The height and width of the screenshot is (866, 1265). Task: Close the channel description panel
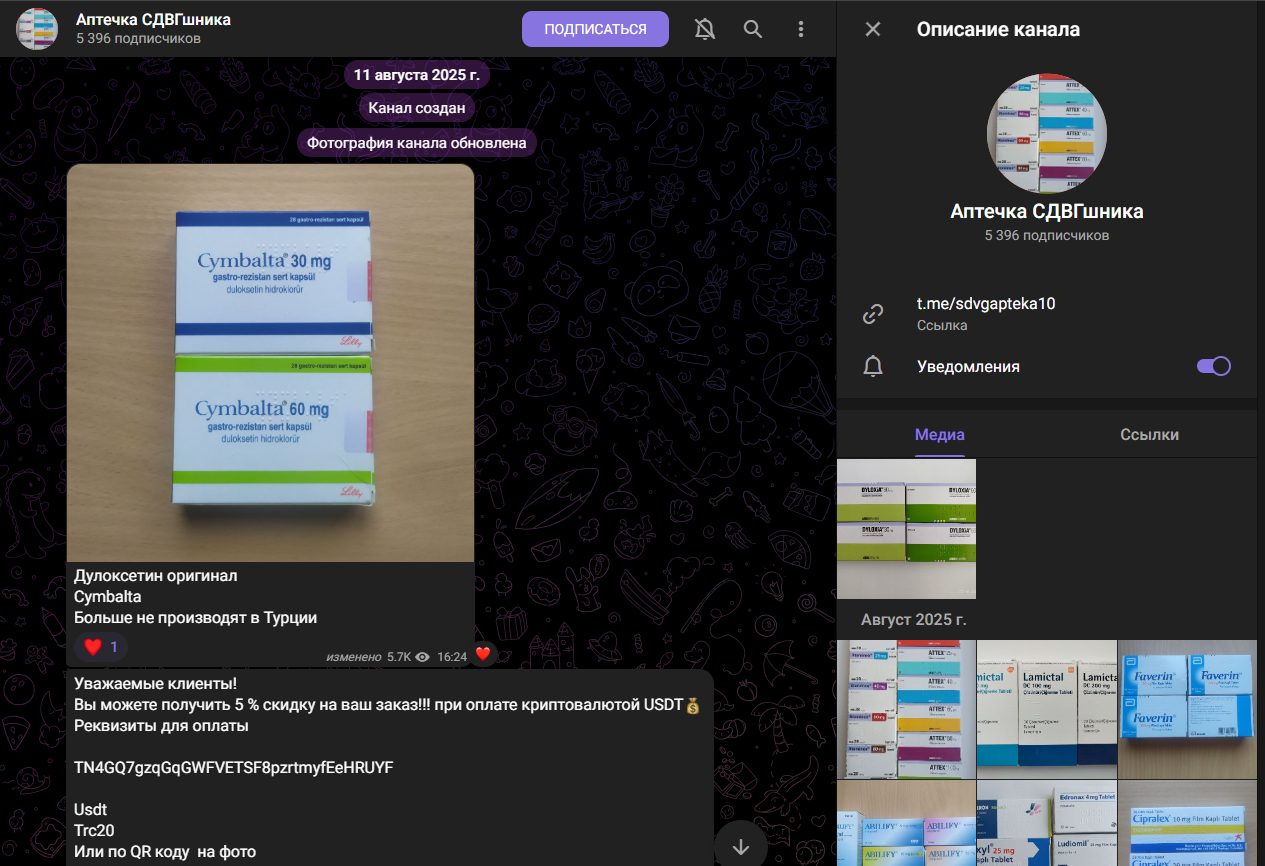click(873, 29)
